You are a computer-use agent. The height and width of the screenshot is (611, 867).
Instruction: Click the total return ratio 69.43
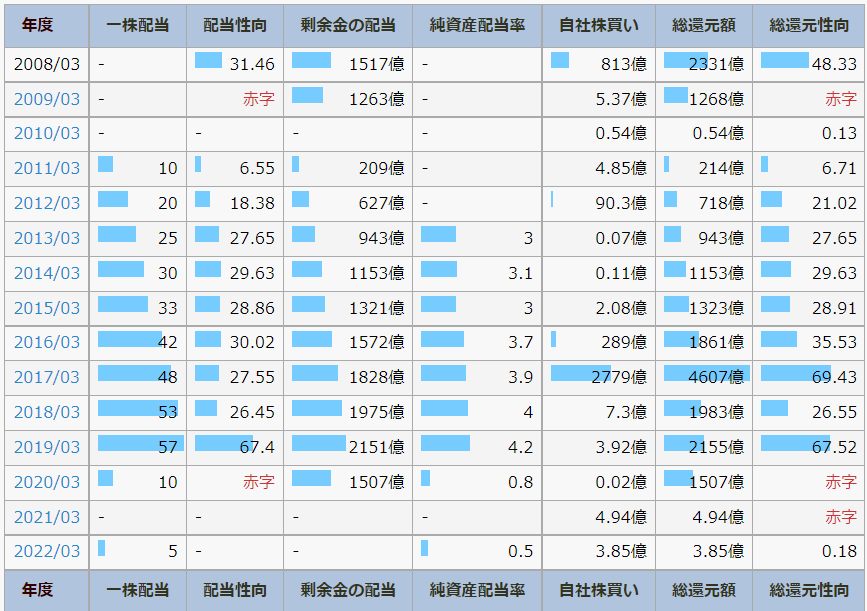834,377
